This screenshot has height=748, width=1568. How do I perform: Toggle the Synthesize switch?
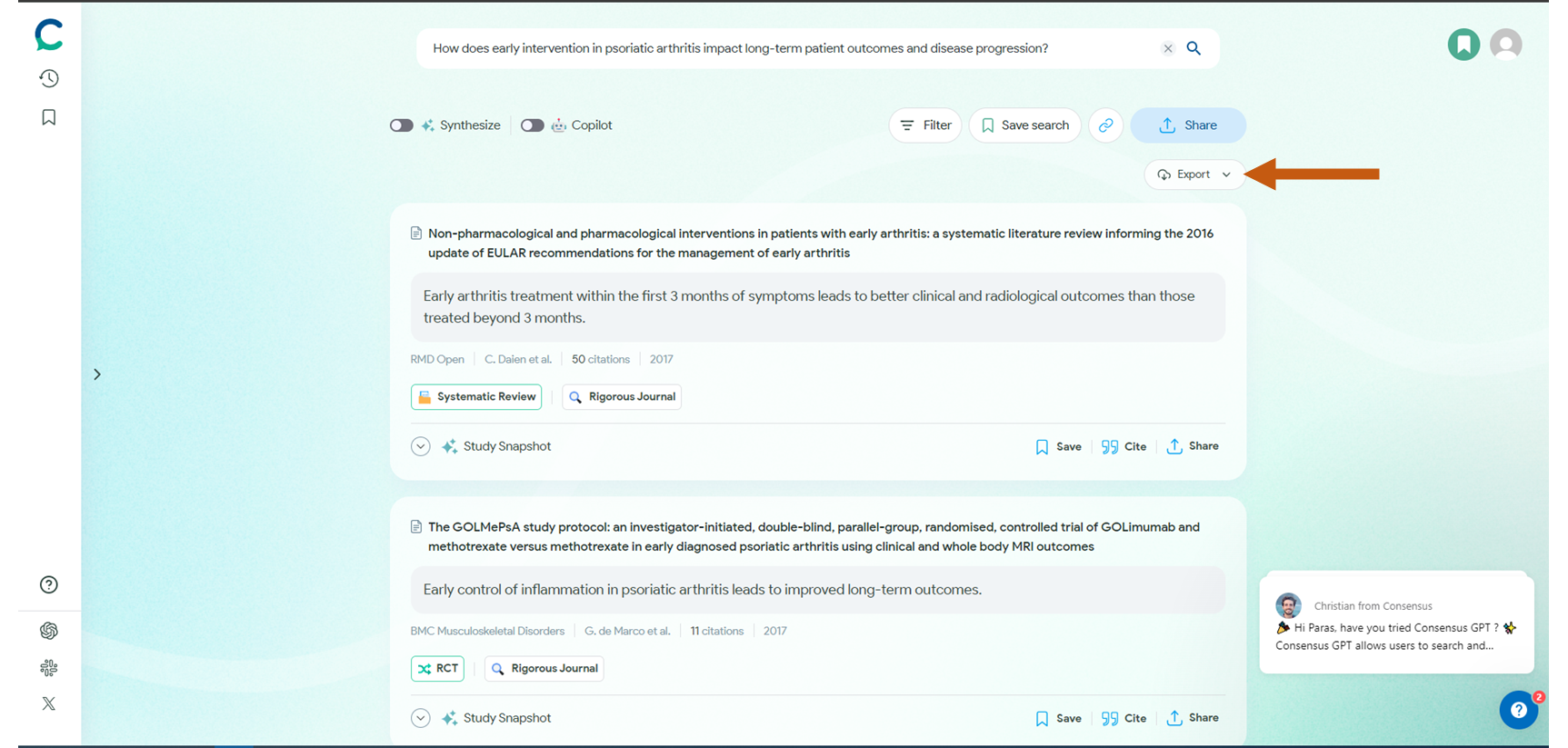point(402,125)
